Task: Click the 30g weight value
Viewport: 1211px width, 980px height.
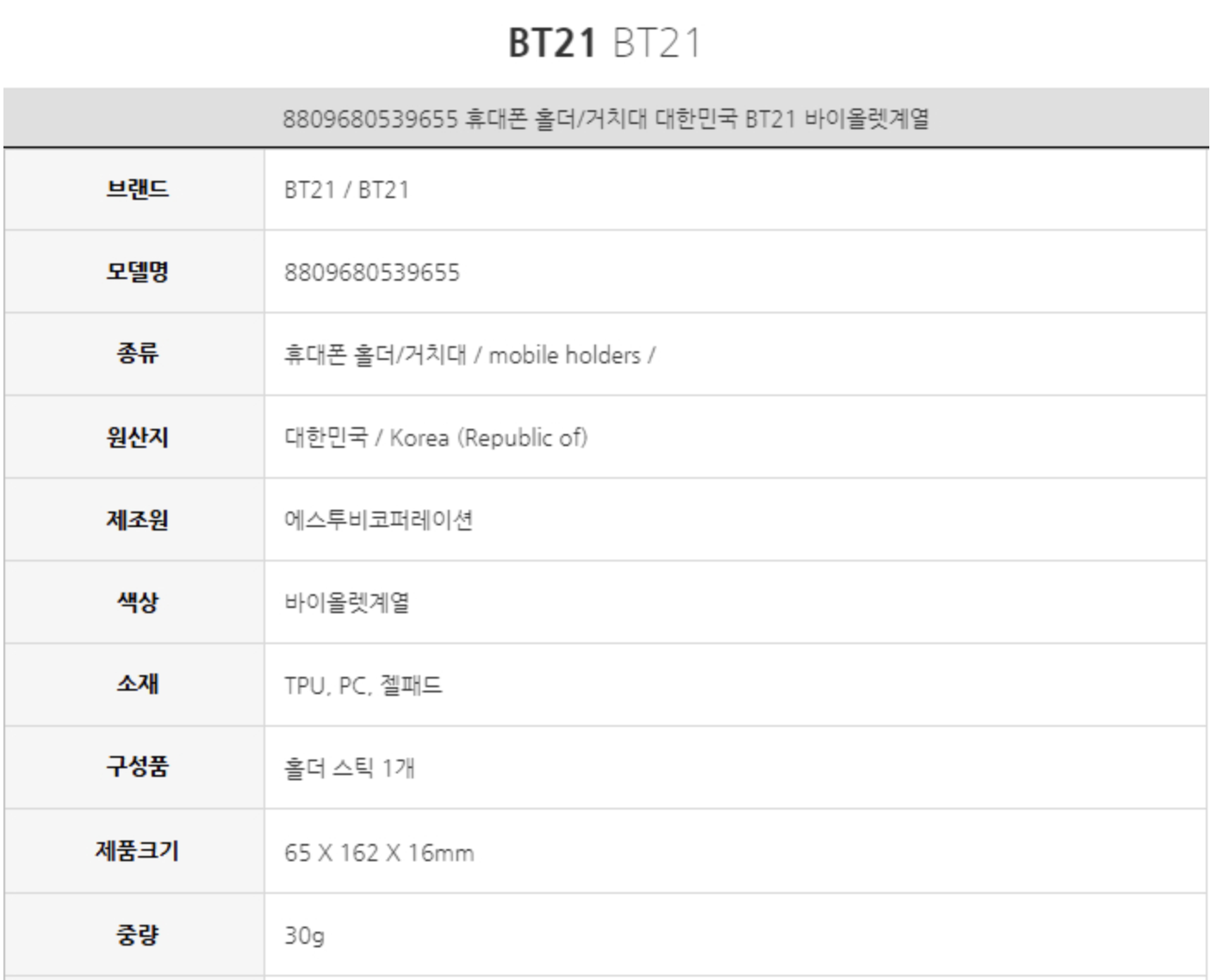Action: (x=304, y=935)
